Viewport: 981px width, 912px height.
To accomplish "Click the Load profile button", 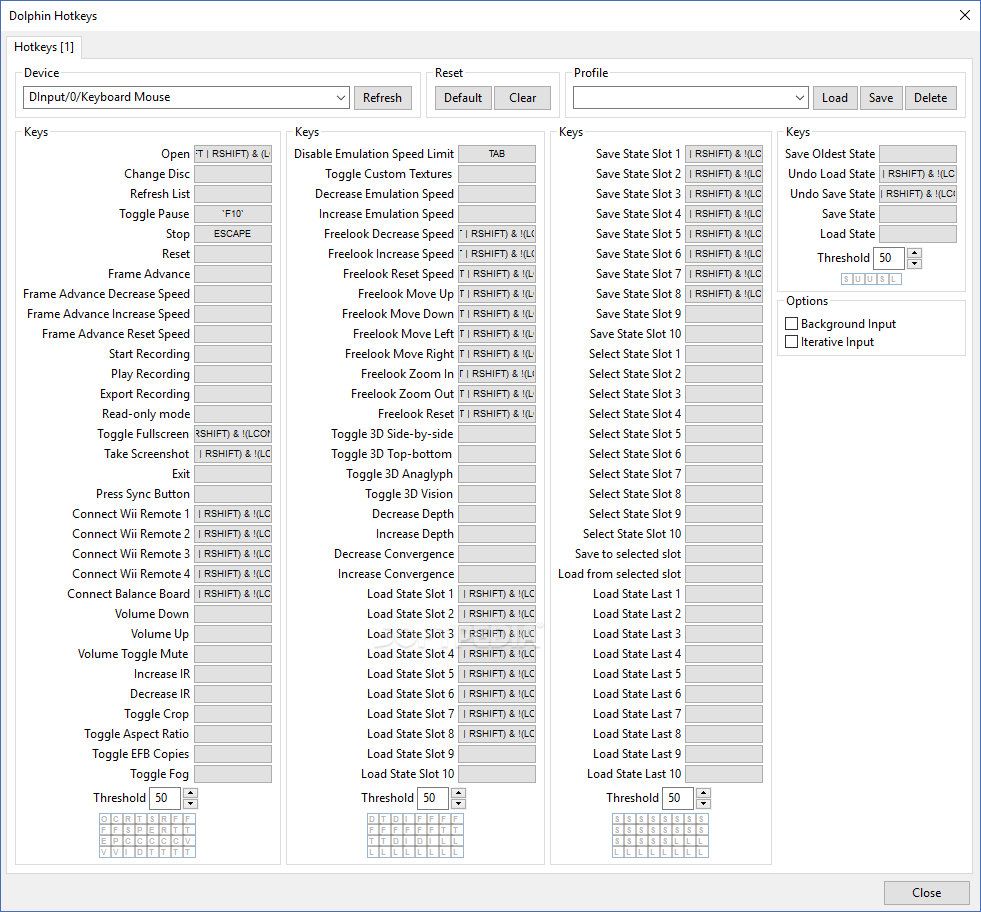I will click(x=835, y=98).
